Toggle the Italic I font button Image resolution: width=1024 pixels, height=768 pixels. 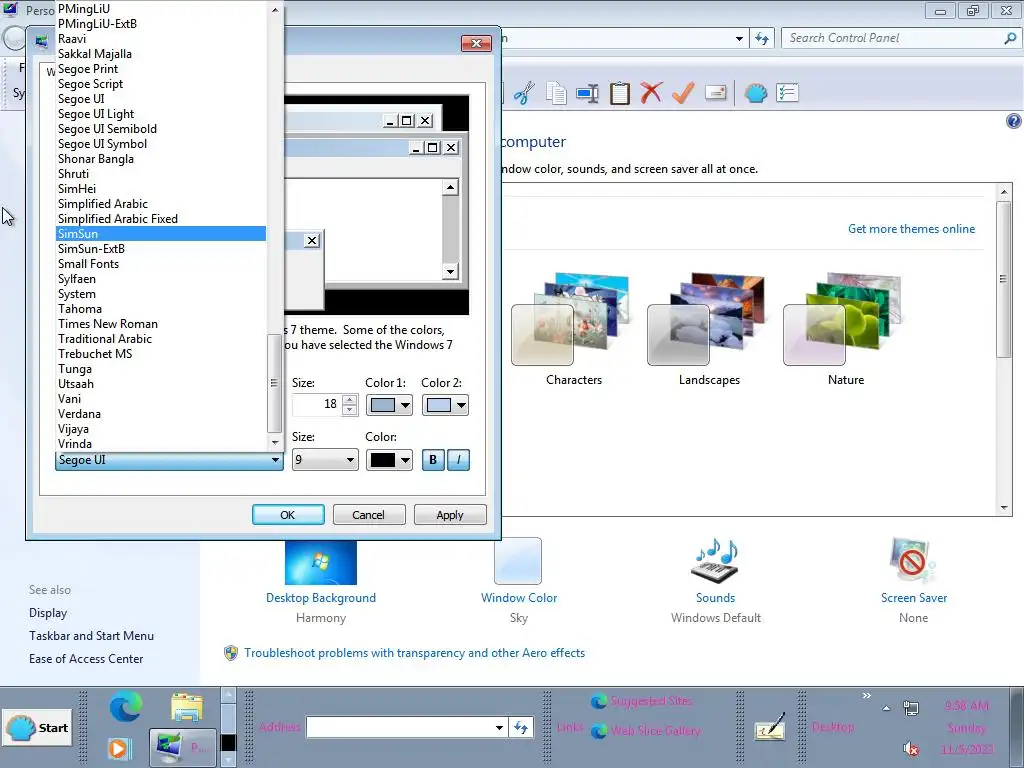(458, 460)
